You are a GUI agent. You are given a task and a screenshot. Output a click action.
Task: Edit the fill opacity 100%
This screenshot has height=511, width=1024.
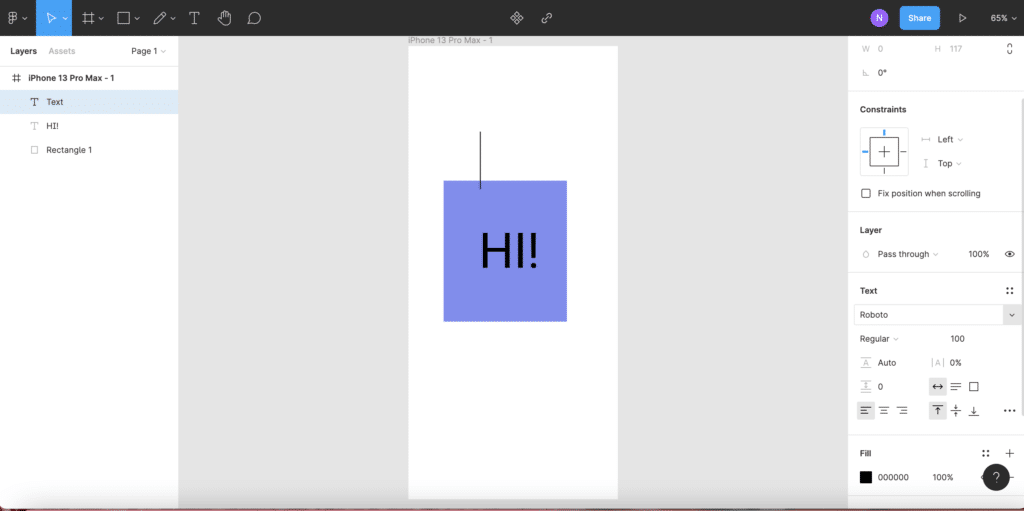(943, 477)
